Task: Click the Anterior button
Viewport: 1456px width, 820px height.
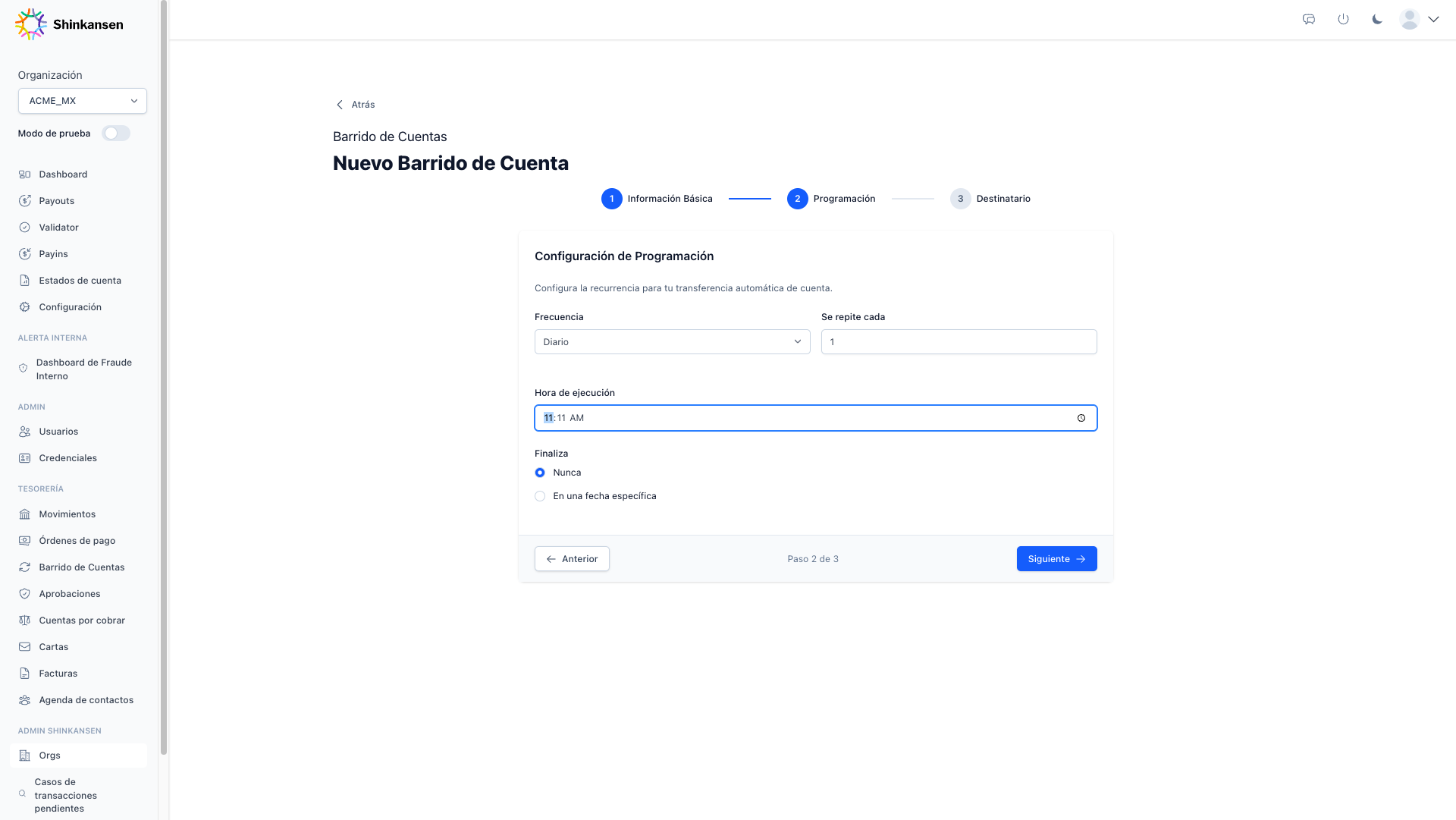Action: tap(572, 559)
